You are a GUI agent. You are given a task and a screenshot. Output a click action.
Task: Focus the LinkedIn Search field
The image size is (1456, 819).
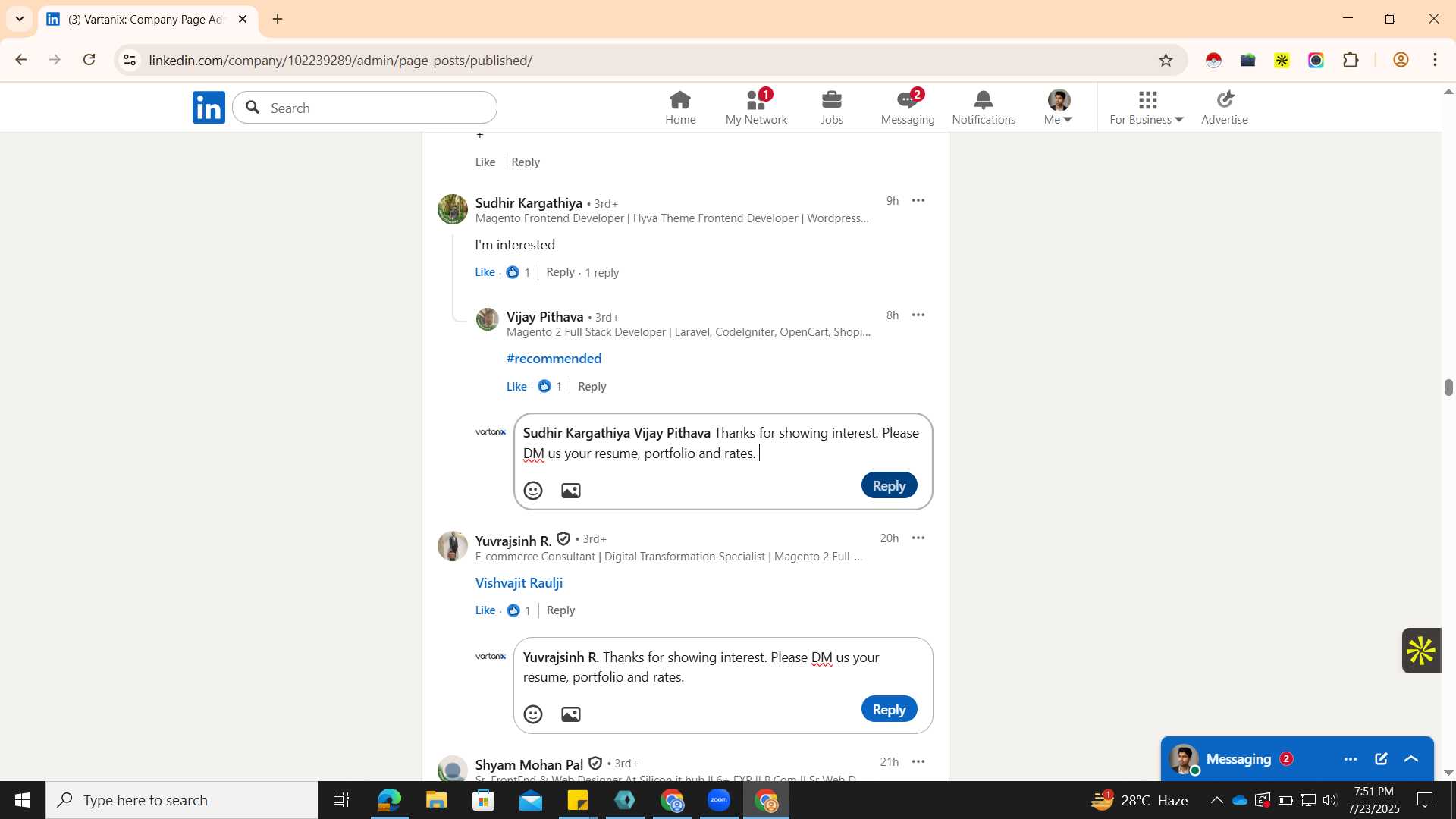click(365, 108)
